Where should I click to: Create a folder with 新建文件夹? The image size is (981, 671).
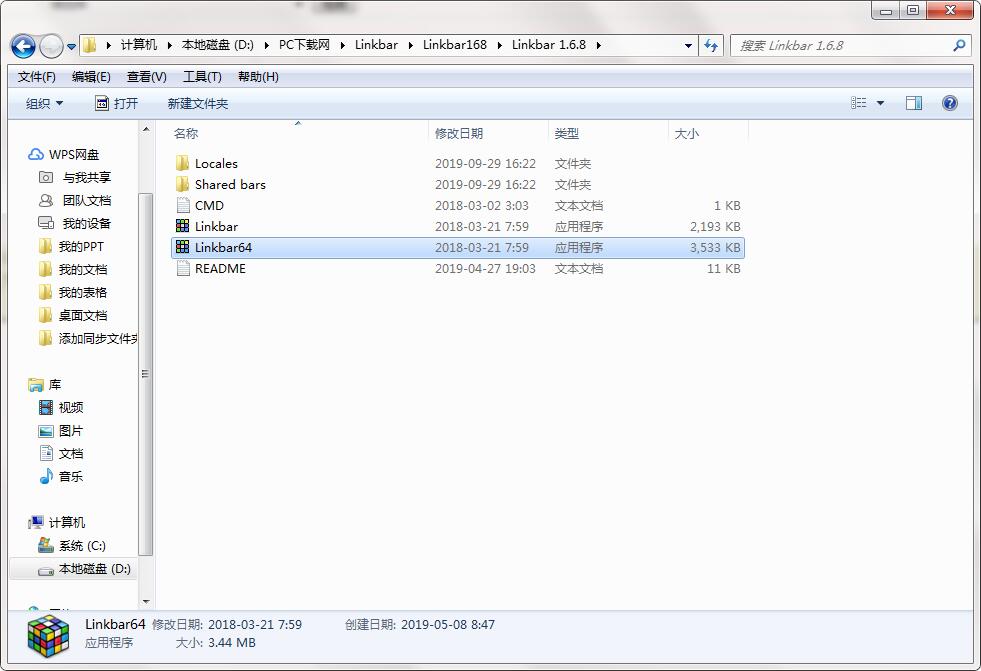[198, 103]
